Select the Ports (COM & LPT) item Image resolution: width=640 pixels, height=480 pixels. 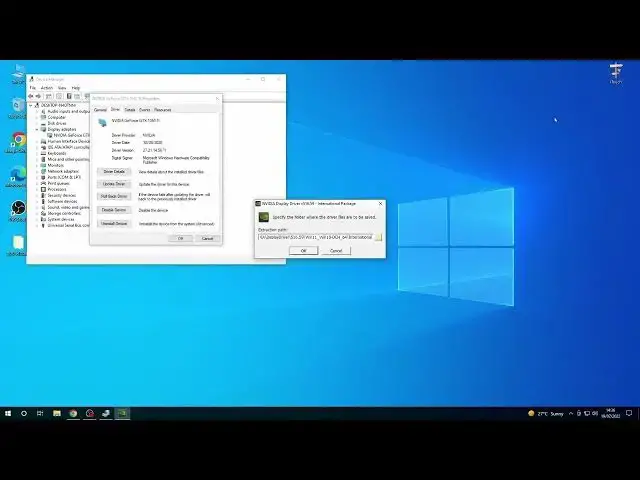pos(61,178)
